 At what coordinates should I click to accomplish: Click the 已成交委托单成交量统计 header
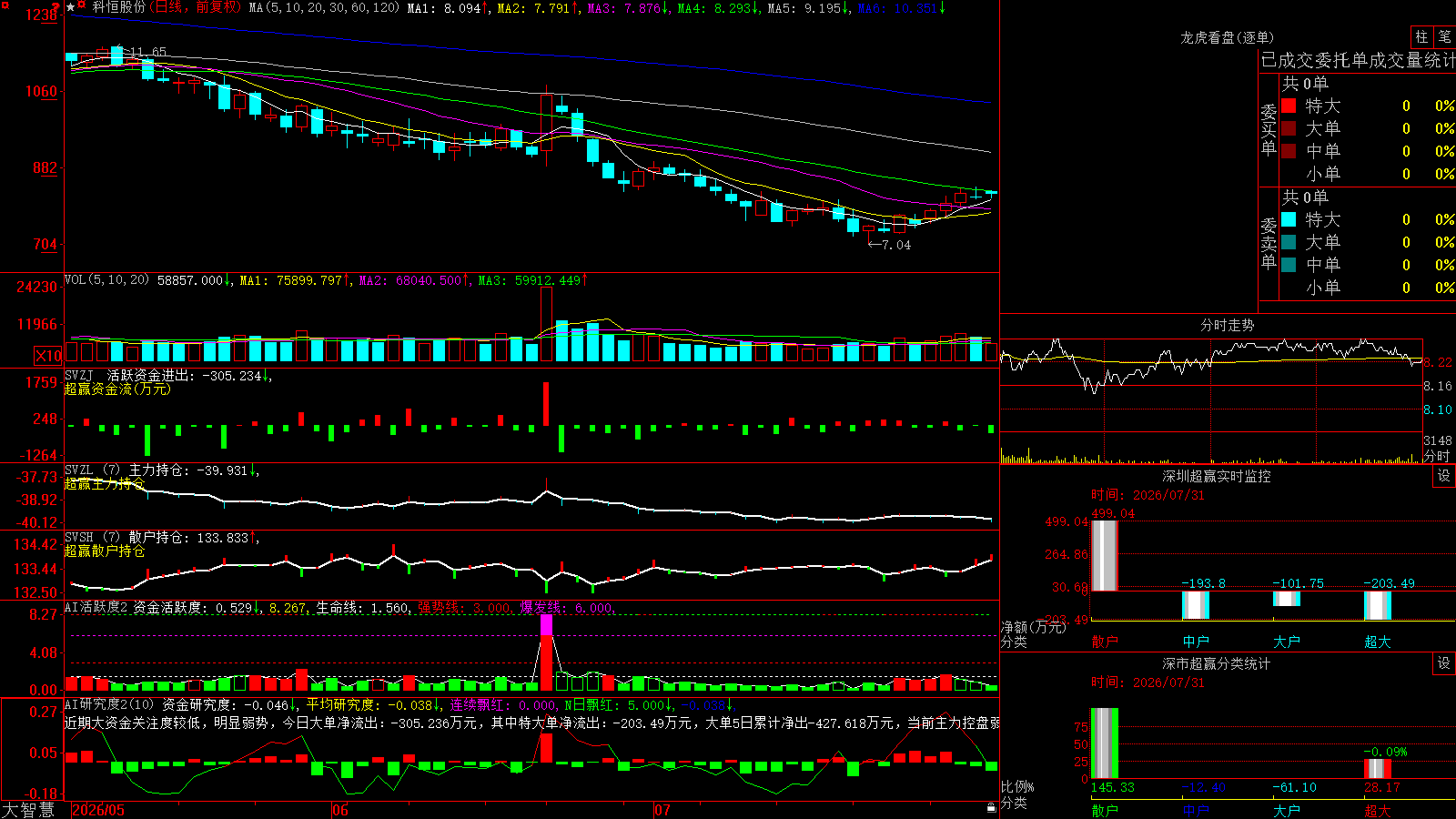point(1358,60)
